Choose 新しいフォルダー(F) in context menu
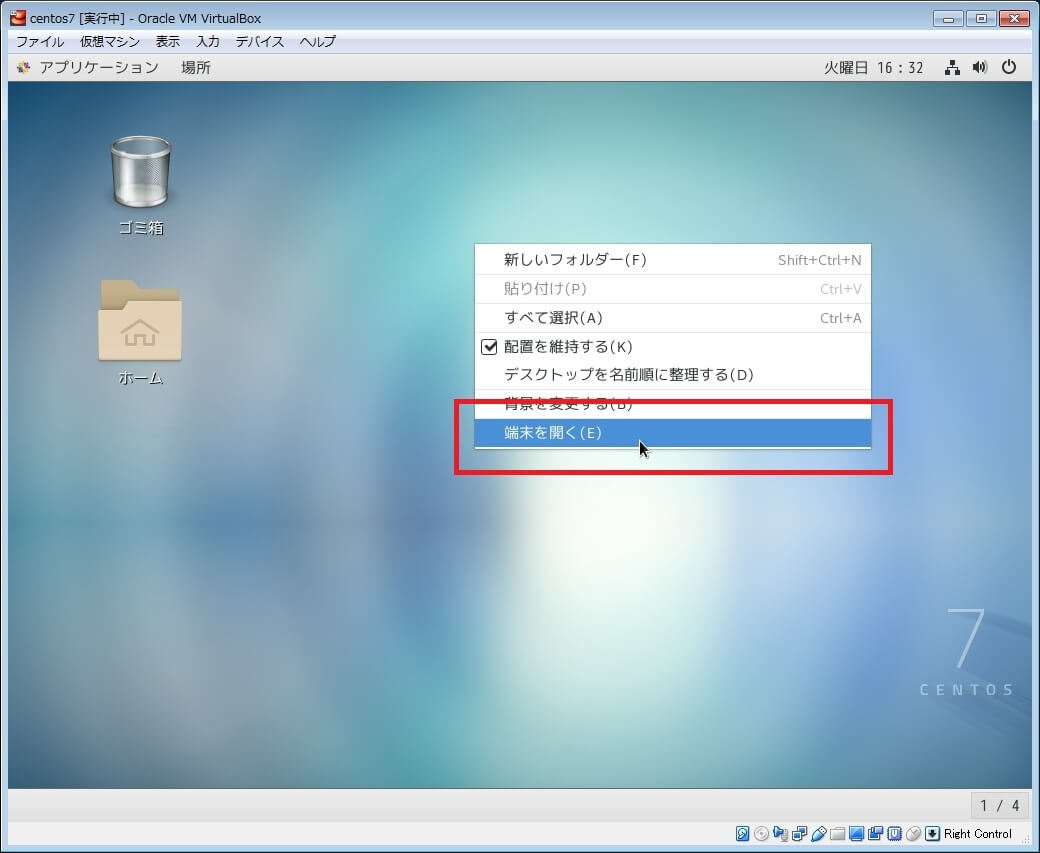The width and height of the screenshot is (1040, 853). (x=575, y=260)
